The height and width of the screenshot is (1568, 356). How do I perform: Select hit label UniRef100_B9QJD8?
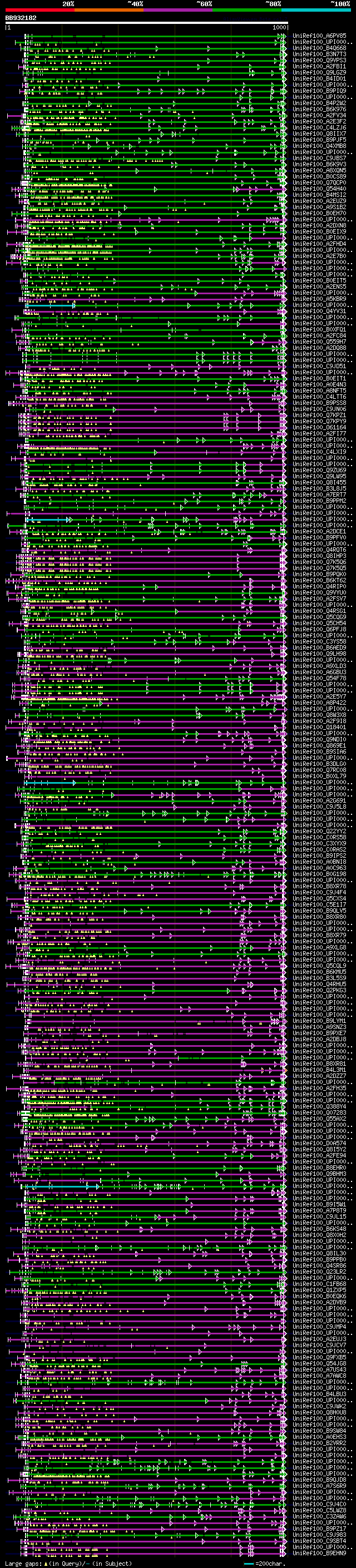319,1480
